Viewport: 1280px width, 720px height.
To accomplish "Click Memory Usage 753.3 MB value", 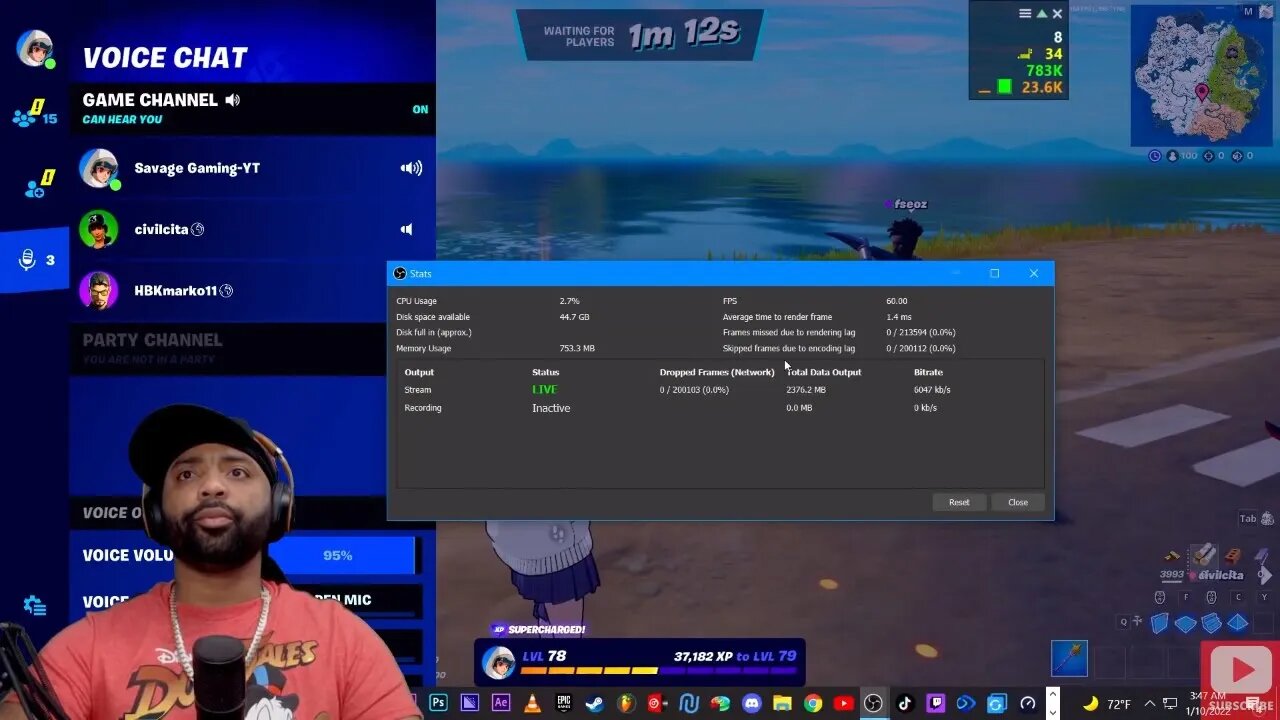I will [577, 349].
